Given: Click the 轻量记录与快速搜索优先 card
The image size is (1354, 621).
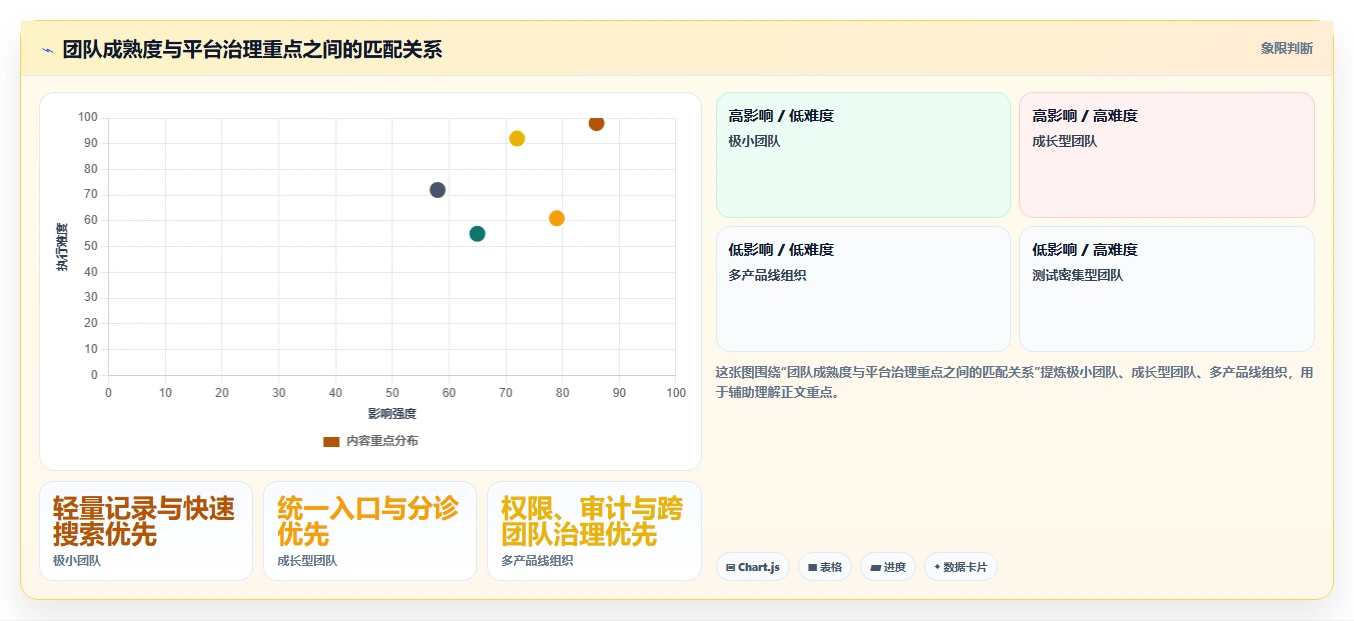Looking at the screenshot, I should point(146,531).
